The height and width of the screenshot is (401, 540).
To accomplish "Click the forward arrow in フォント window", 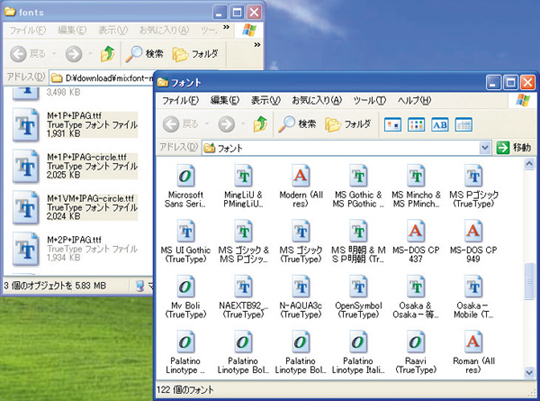I will (x=227, y=124).
